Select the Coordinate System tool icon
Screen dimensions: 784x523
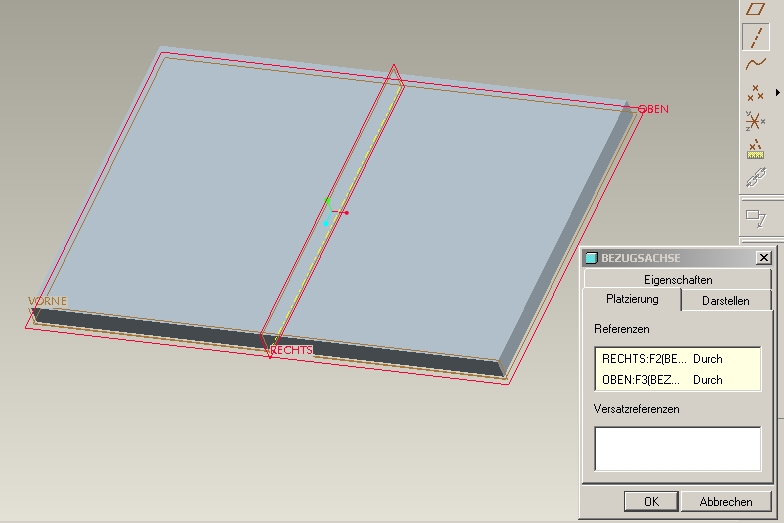(x=755, y=121)
